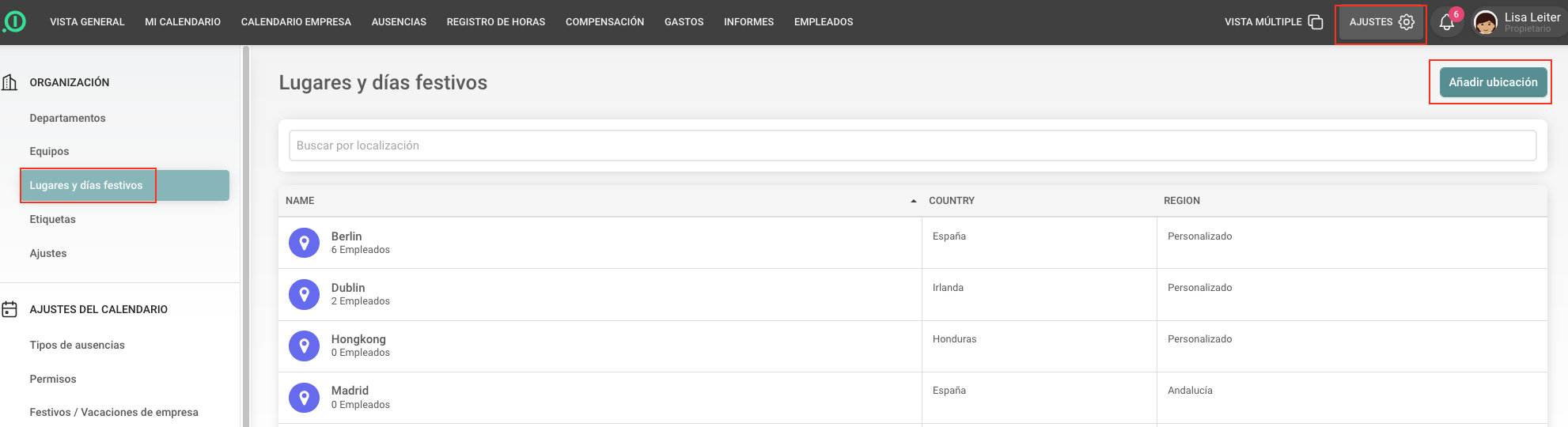
Task: Open the Hongkong location name
Action: 358,339
